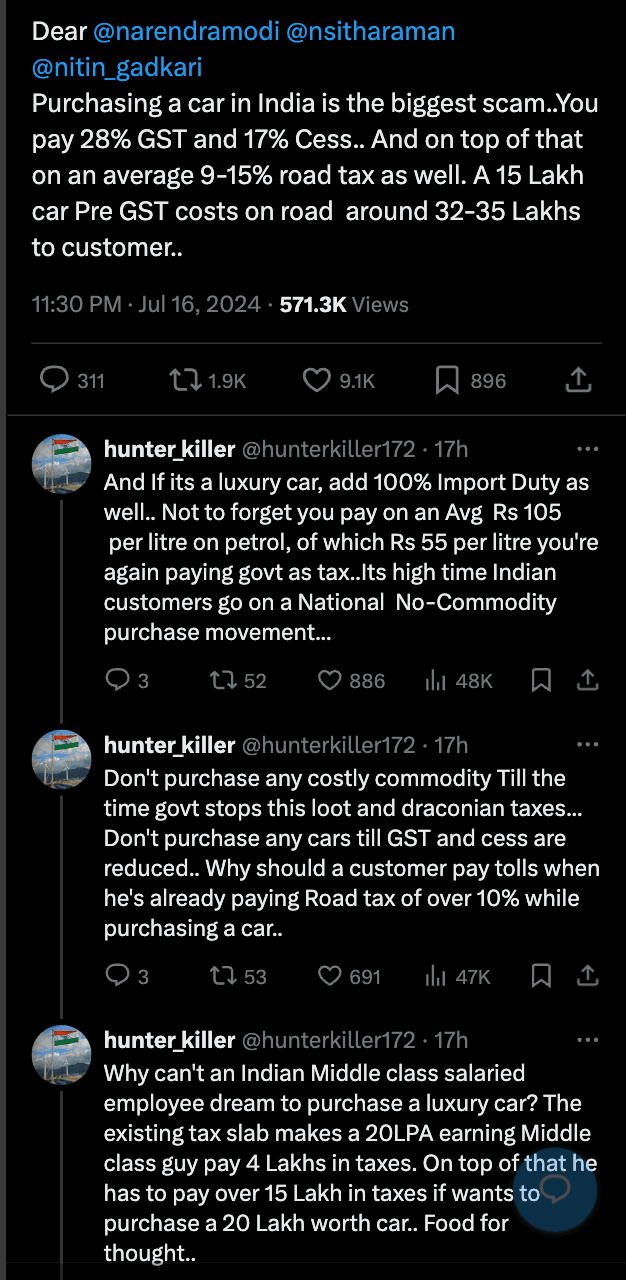Bookmark the main tweet with 896 bookmarks

tap(447, 380)
